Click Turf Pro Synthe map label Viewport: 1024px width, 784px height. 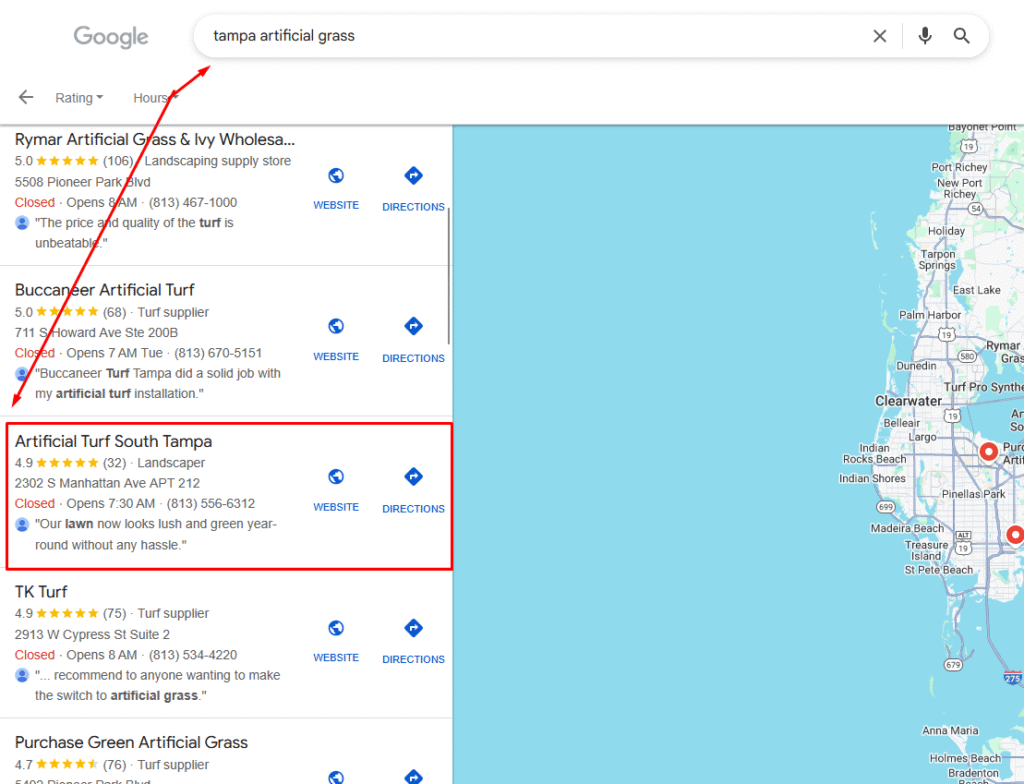tap(984, 387)
